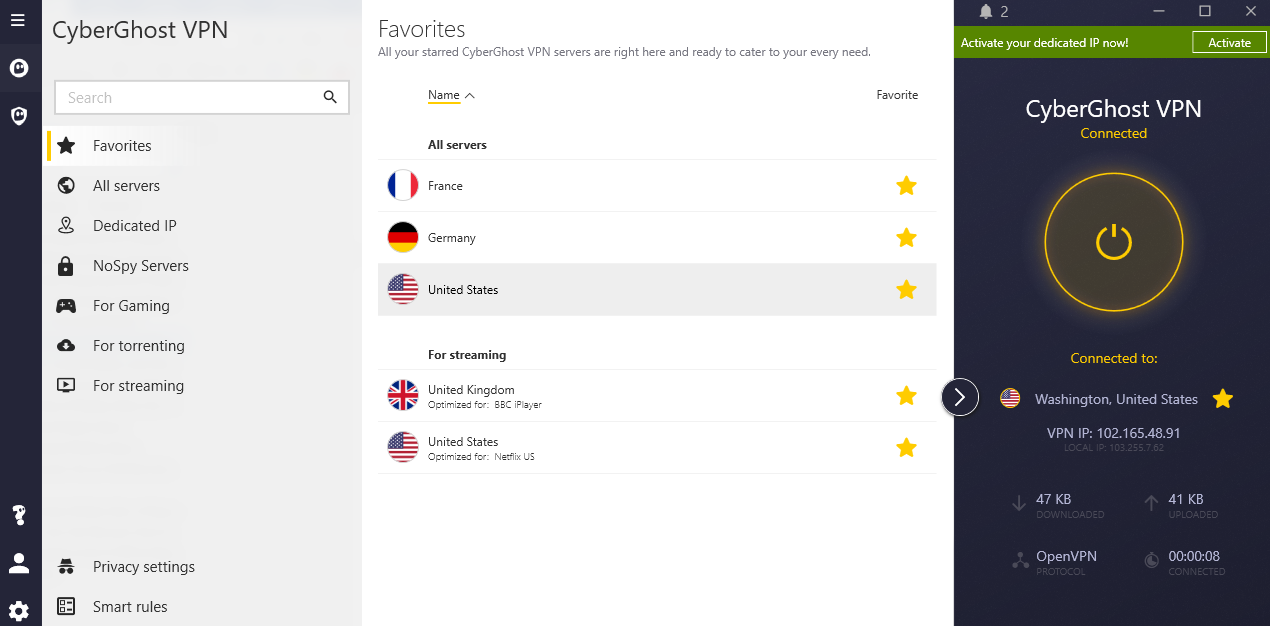
Task: Unfavorite France with its star
Action: pyautogui.click(x=906, y=186)
